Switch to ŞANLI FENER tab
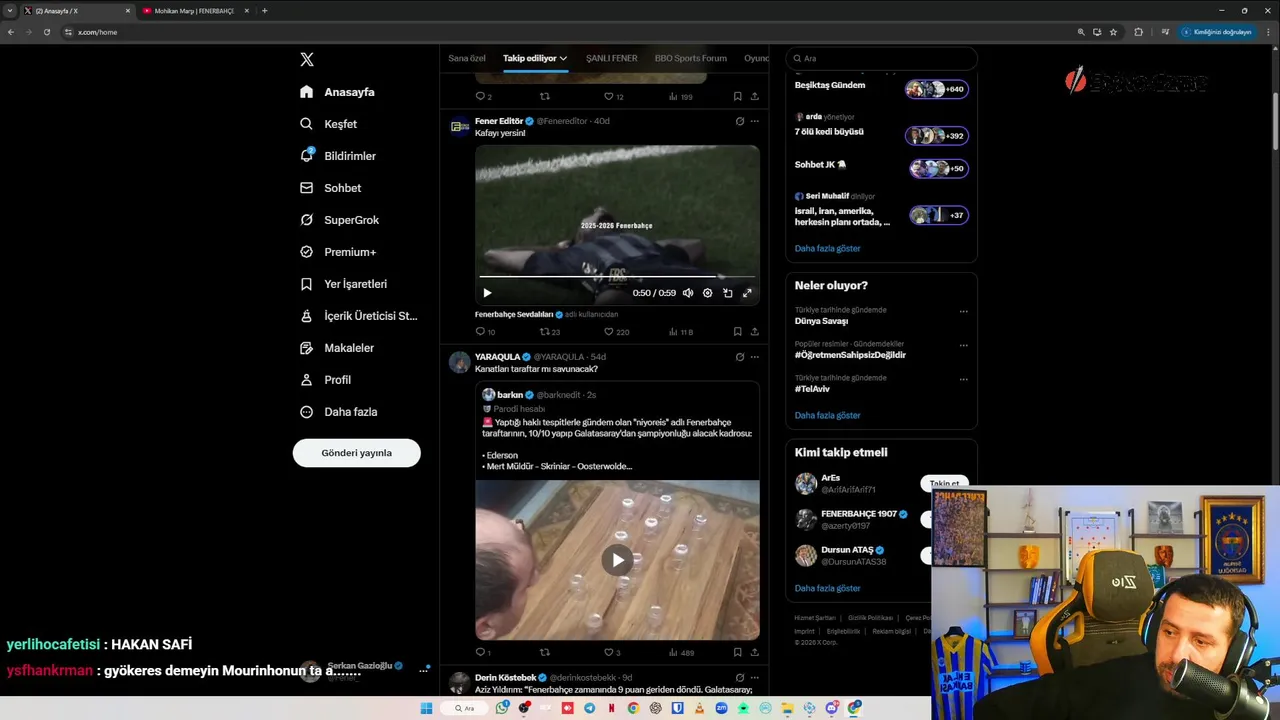The width and height of the screenshot is (1280, 720). (x=611, y=58)
